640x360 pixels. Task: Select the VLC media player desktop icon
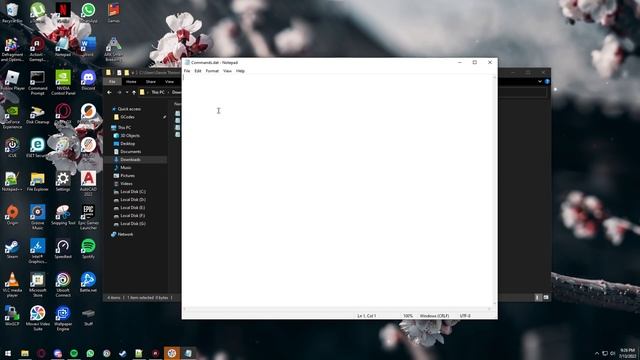[x=12, y=285]
